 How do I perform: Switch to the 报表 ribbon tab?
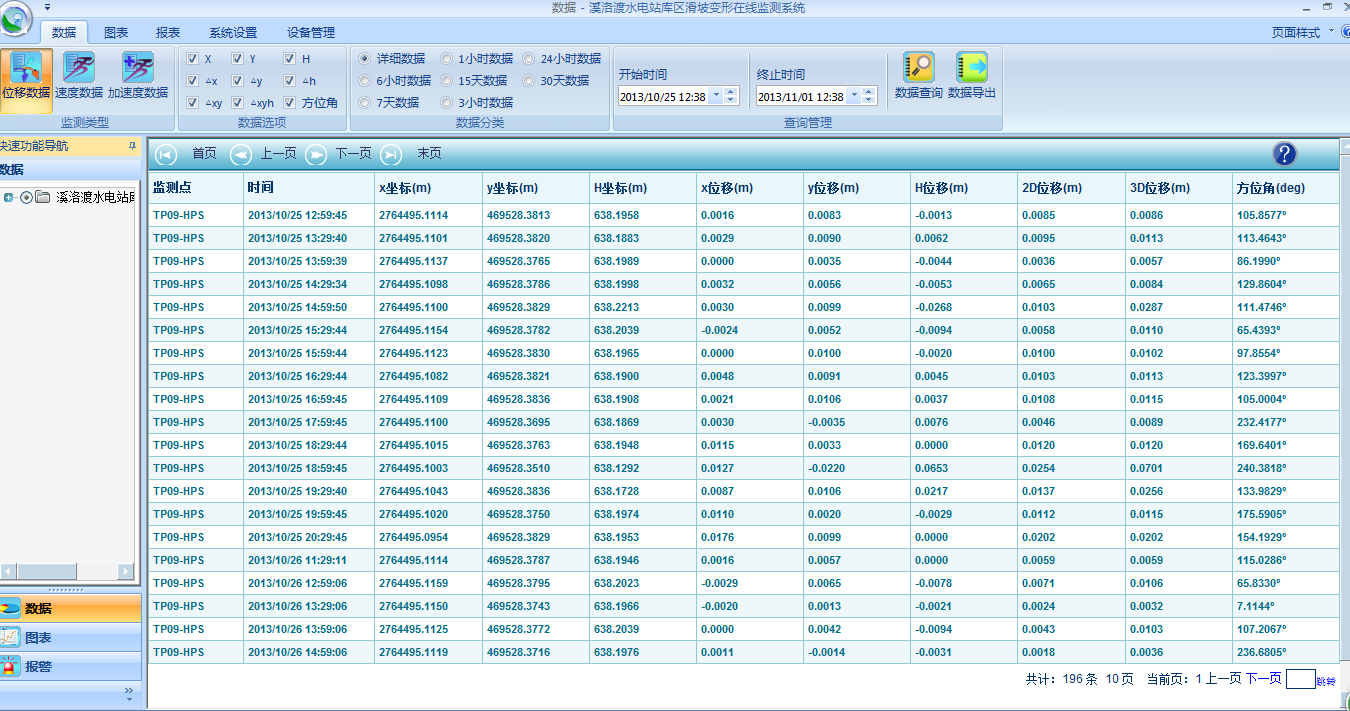(x=168, y=33)
